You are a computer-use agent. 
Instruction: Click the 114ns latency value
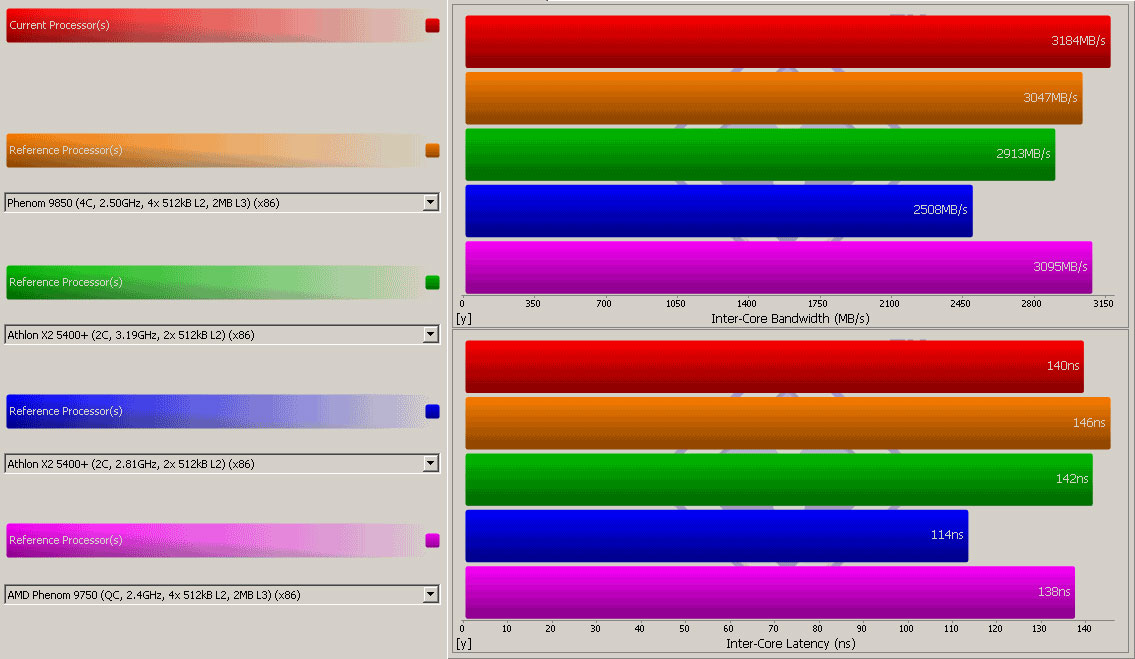pos(947,535)
